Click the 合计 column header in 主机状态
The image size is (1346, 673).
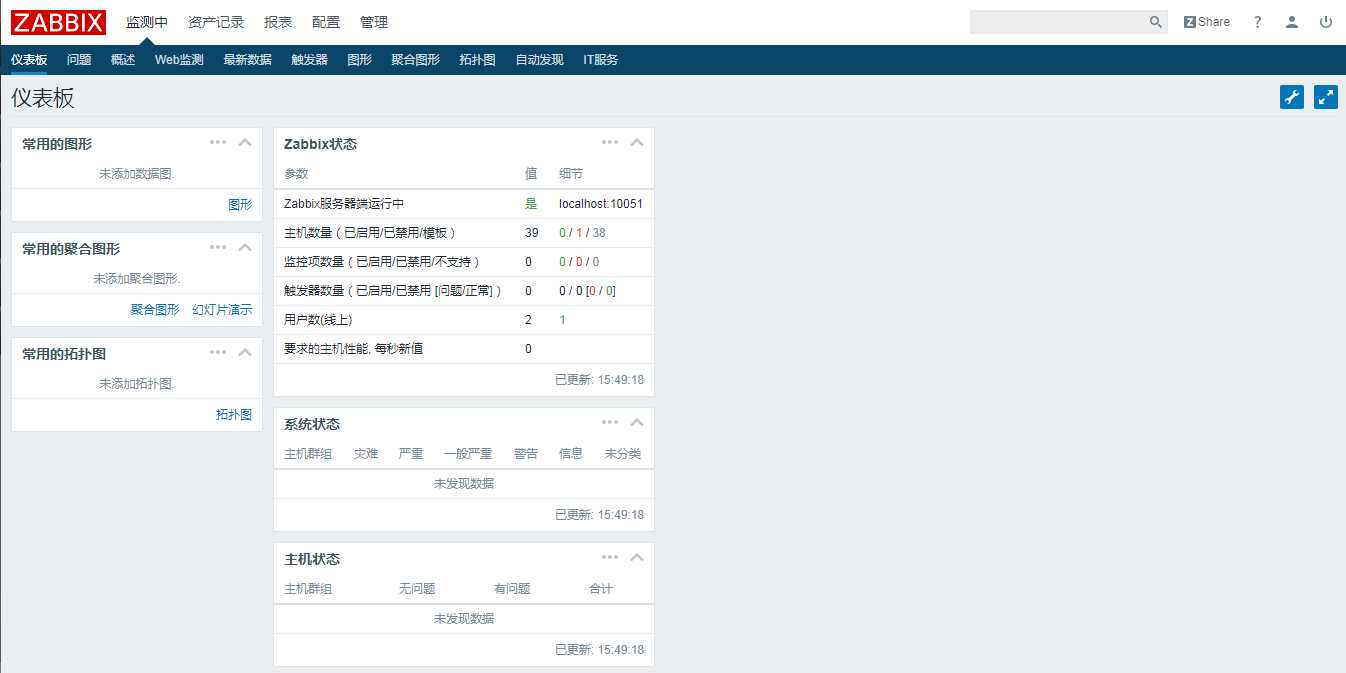pyautogui.click(x=601, y=589)
